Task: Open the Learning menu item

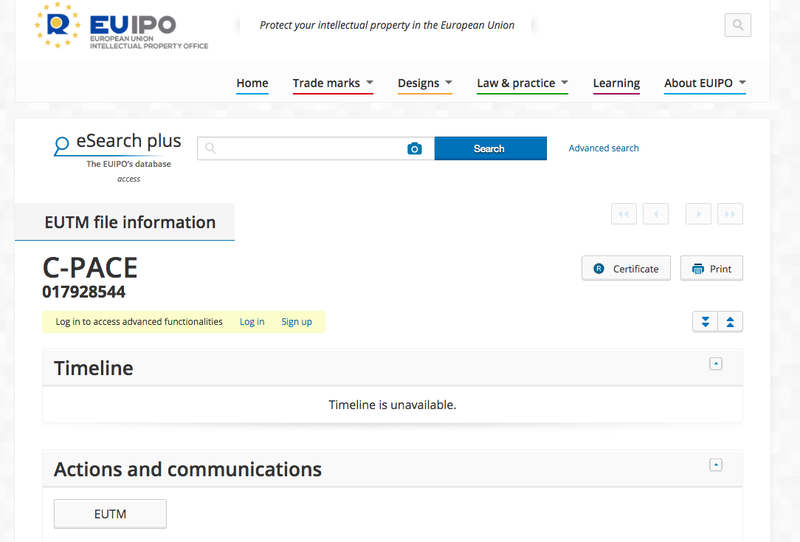Action: point(616,83)
